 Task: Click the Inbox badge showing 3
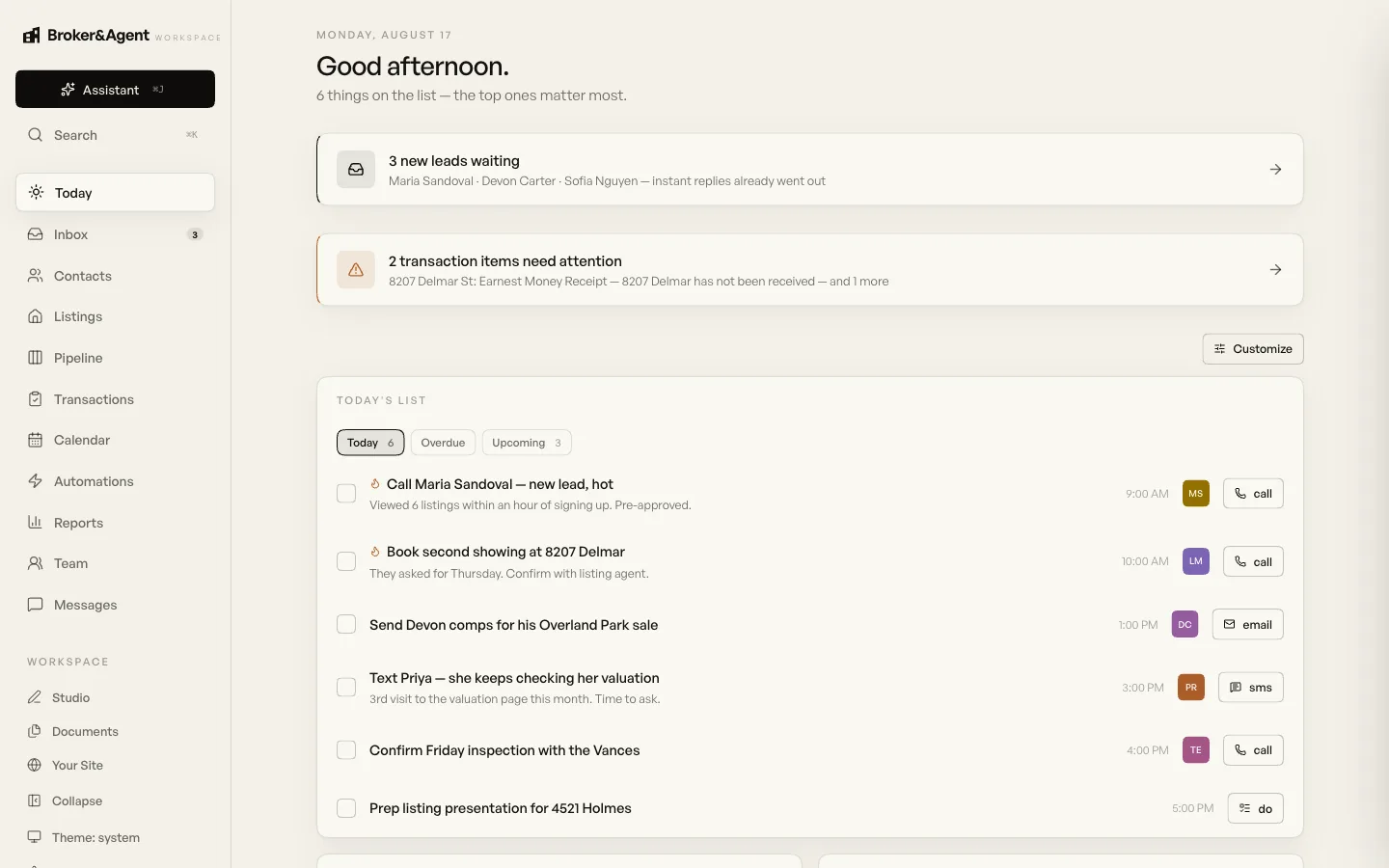[x=195, y=234]
